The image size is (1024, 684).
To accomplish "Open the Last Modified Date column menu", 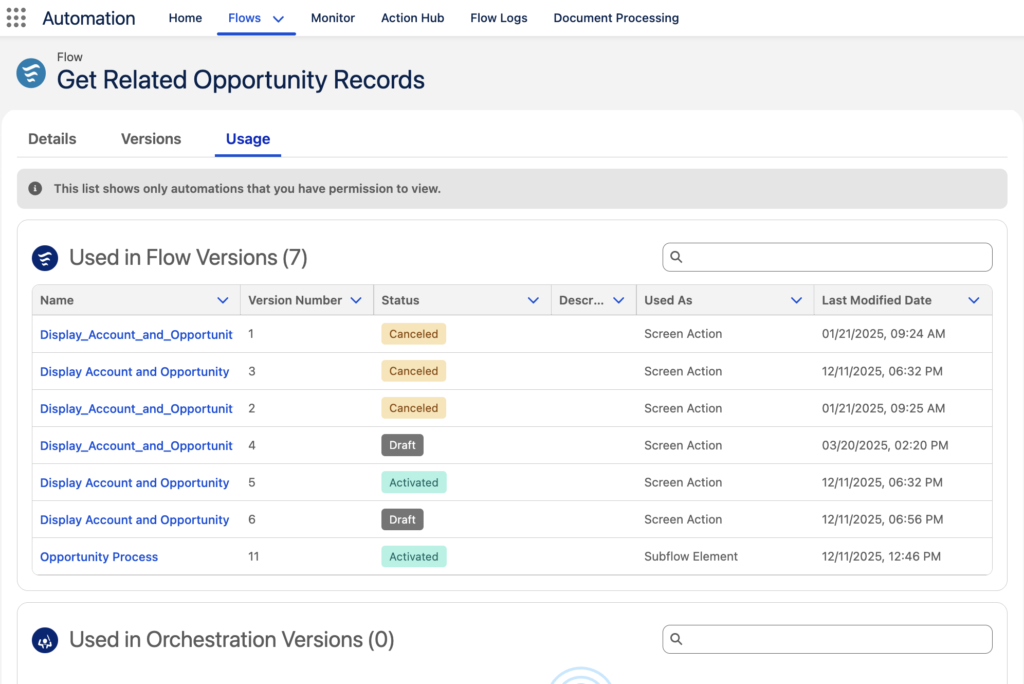I will (973, 300).
